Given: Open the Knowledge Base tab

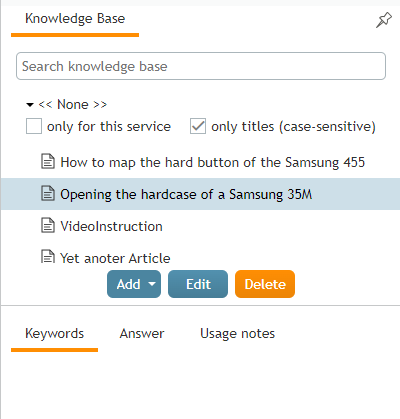Looking at the screenshot, I should (x=75, y=19).
